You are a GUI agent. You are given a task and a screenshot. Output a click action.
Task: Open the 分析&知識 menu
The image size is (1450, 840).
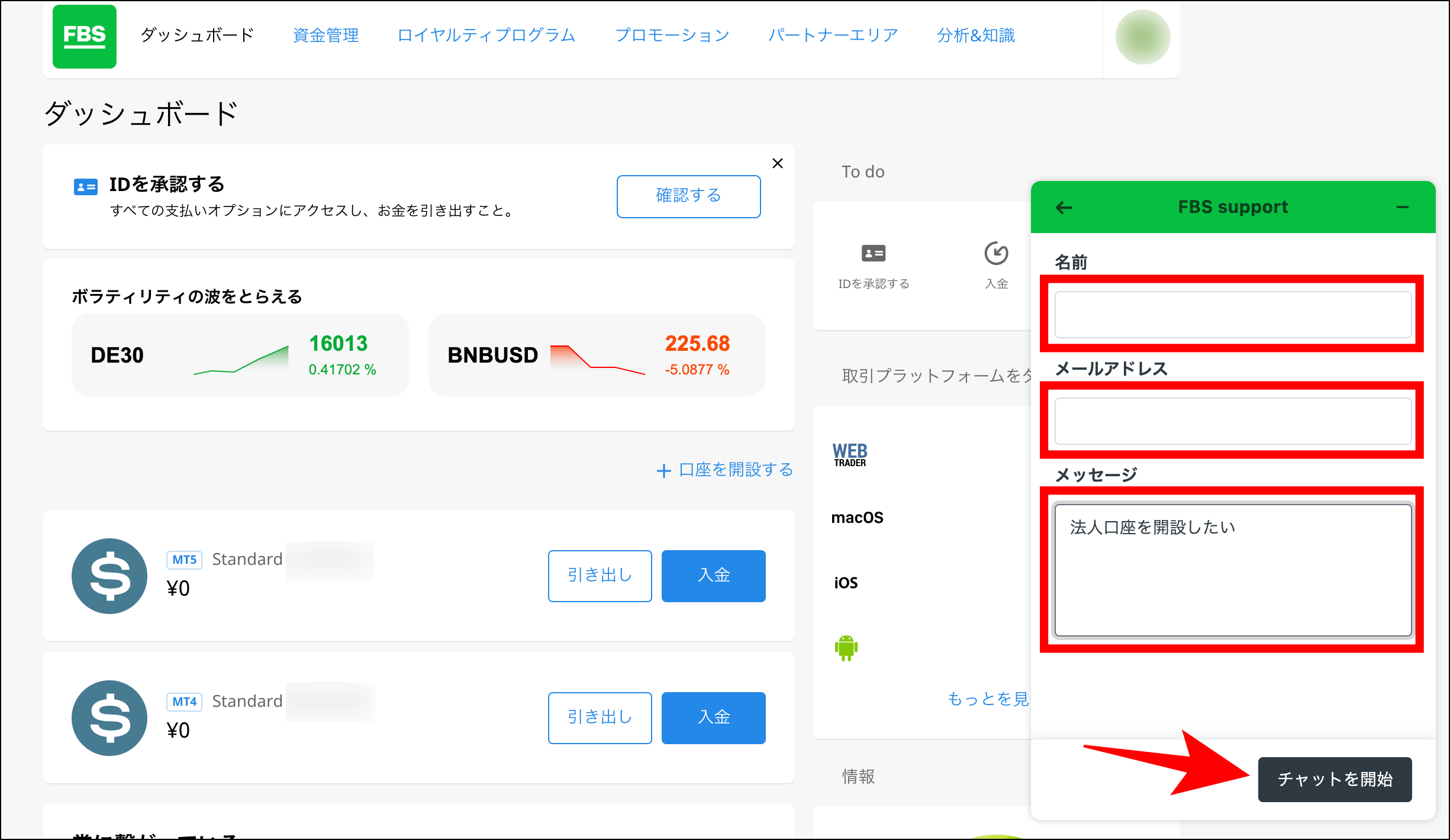click(976, 35)
